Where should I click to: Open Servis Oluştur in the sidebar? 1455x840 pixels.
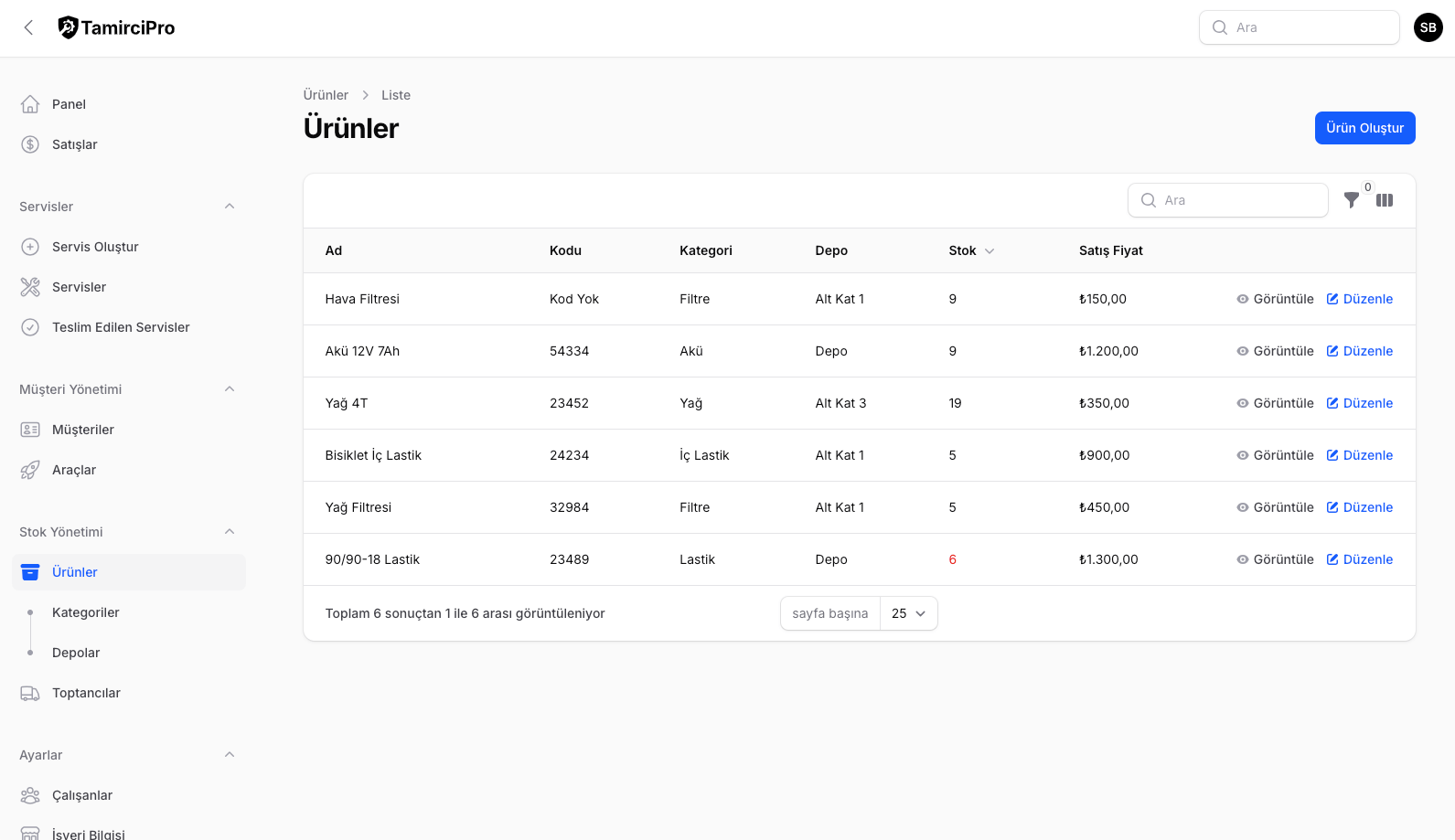(x=95, y=247)
